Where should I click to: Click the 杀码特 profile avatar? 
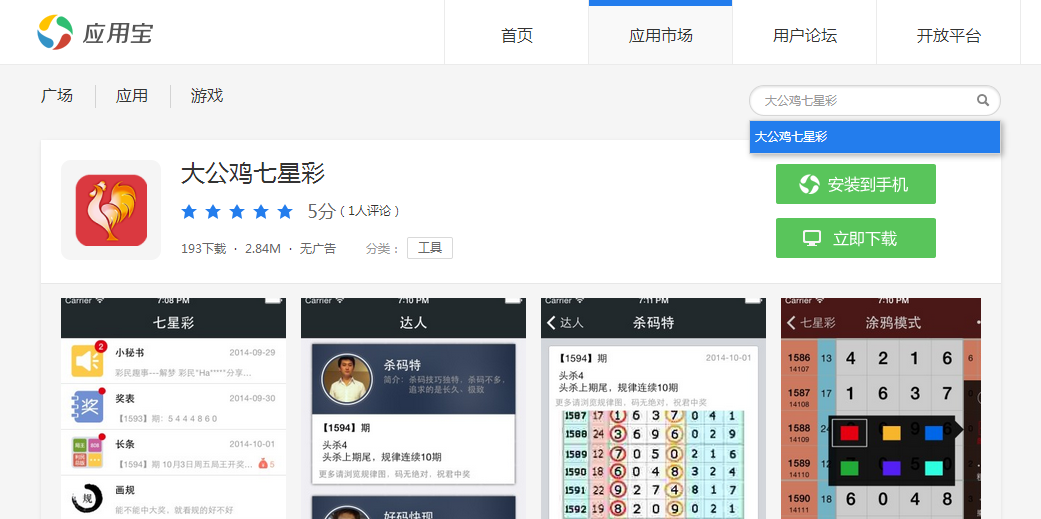pyautogui.click(x=347, y=378)
